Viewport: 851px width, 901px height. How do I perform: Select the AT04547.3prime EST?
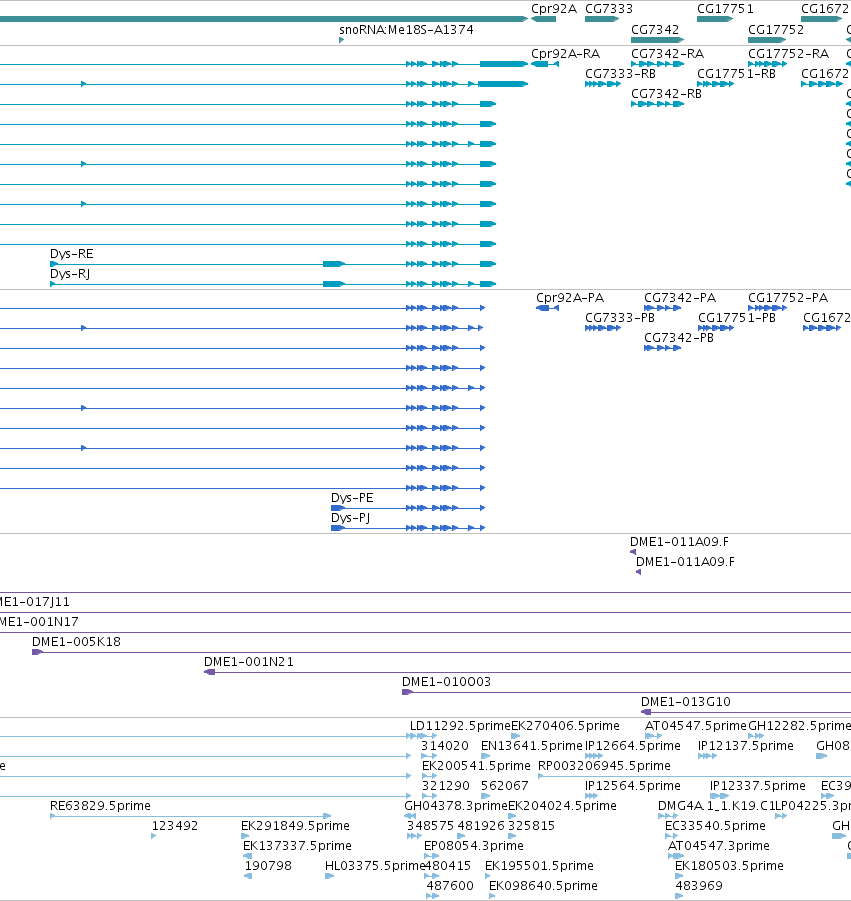point(676,856)
